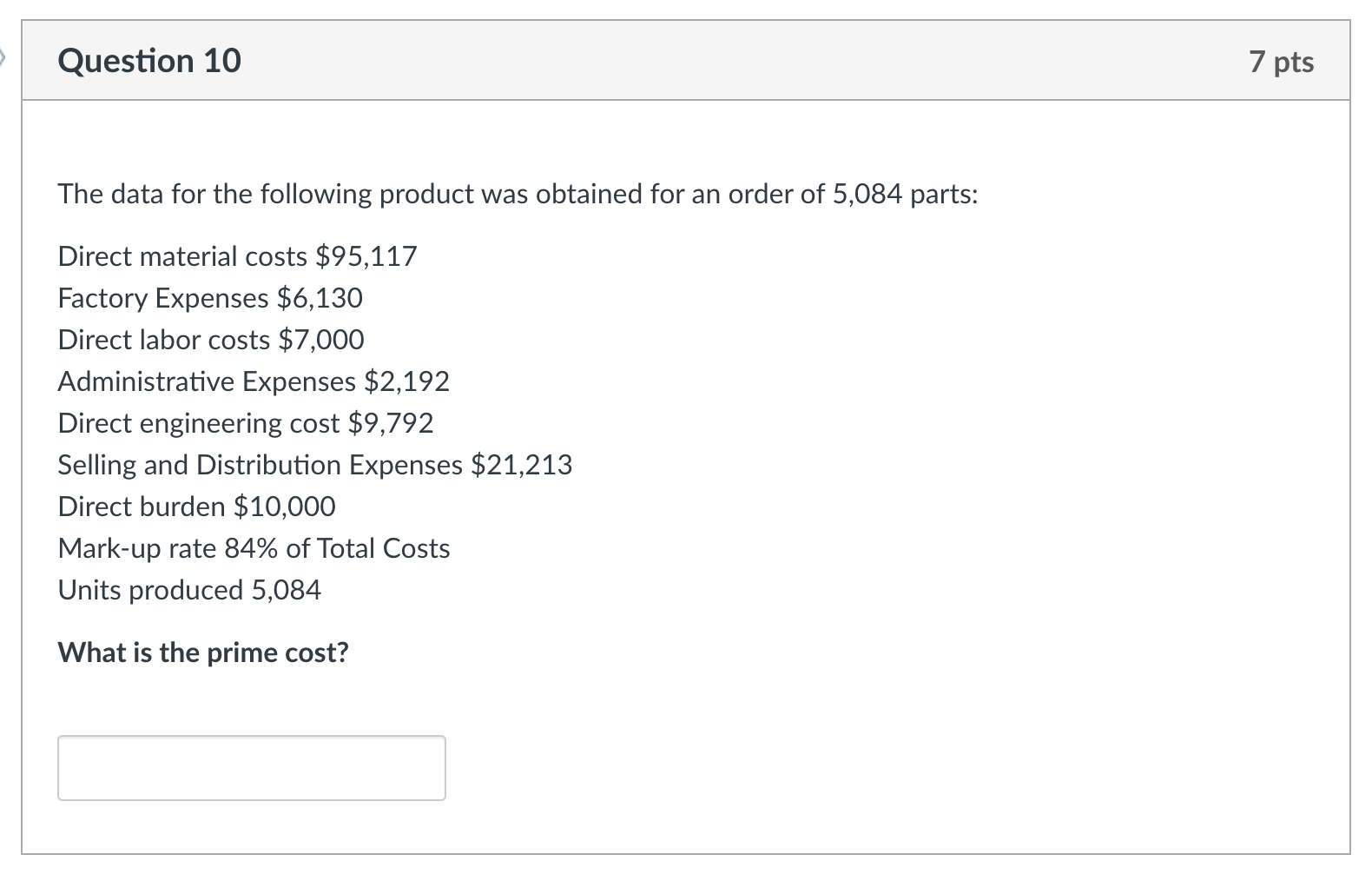The height and width of the screenshot is (881, 1372).
Task: Click inside the empty response field
Action: point(250,767)
